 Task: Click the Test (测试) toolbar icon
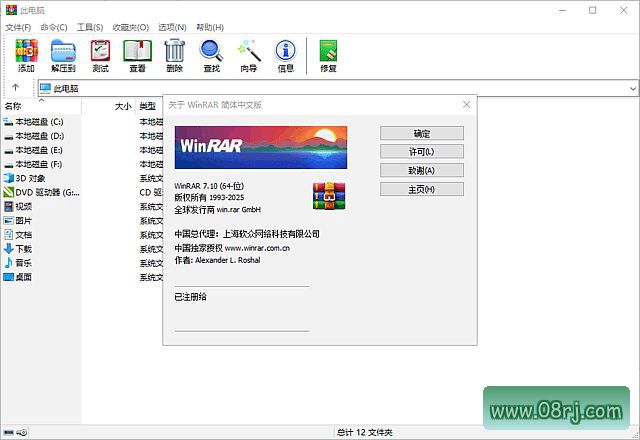point(100,51)
